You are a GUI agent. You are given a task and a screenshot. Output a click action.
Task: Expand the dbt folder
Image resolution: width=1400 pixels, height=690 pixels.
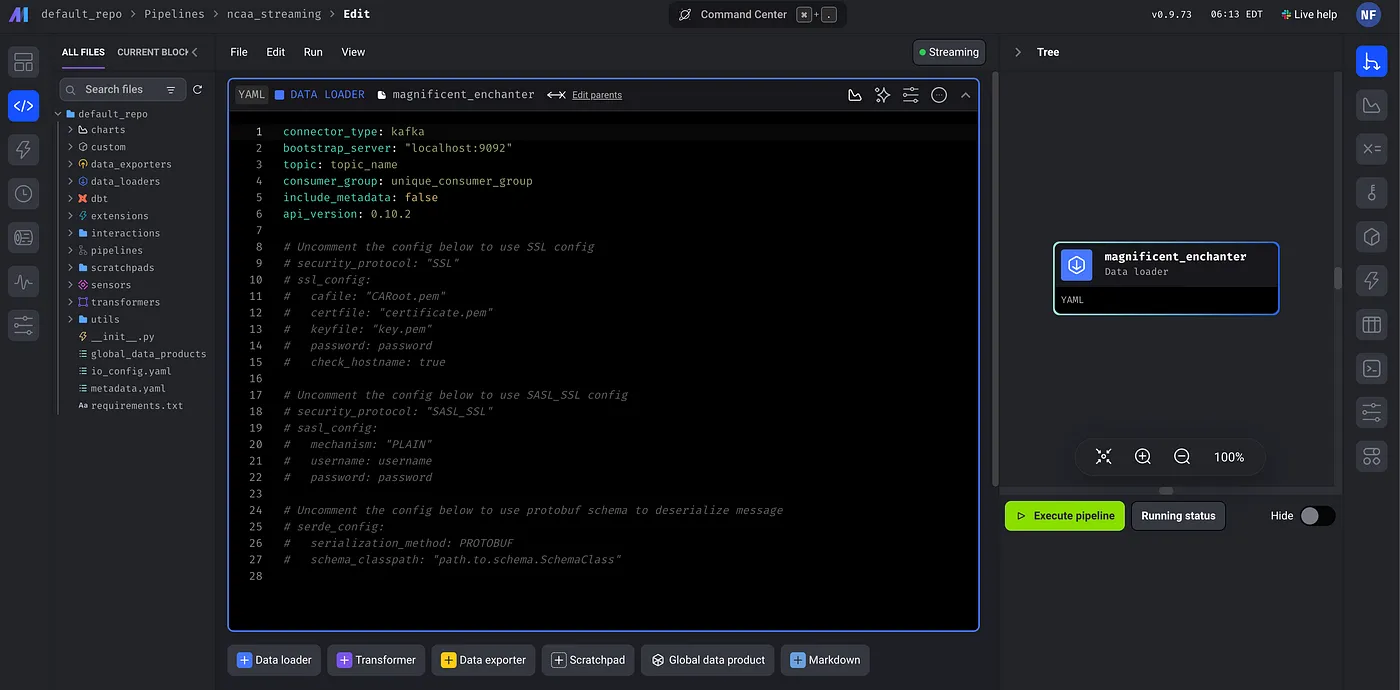point(70,198)
